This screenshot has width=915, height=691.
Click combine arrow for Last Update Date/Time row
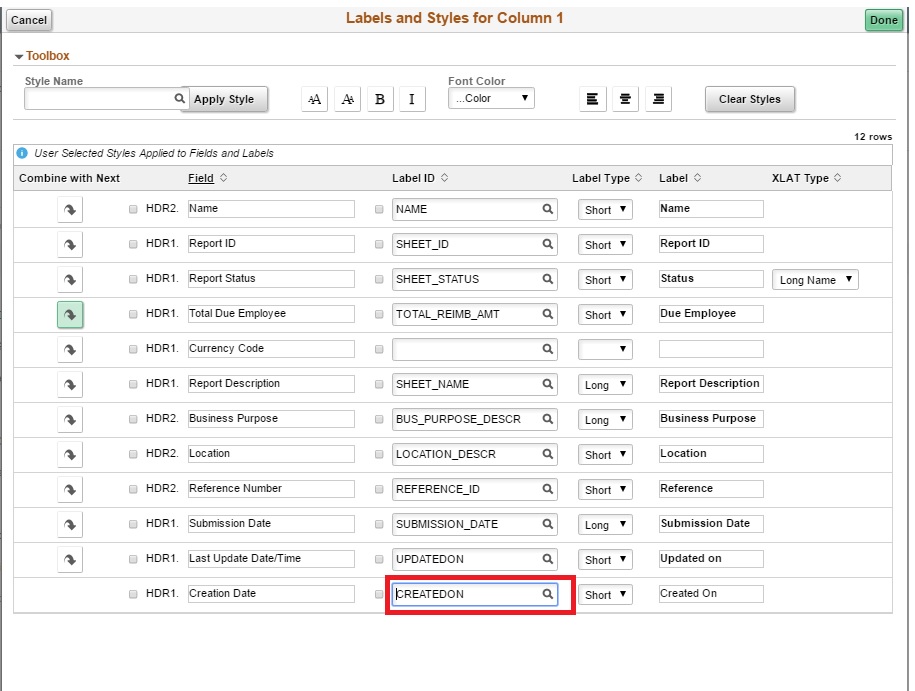click(70, 560)
